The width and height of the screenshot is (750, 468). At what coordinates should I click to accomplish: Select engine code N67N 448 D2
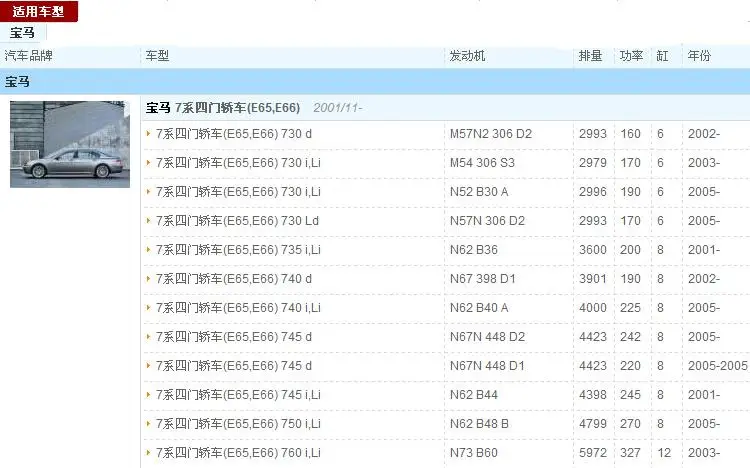487,336
